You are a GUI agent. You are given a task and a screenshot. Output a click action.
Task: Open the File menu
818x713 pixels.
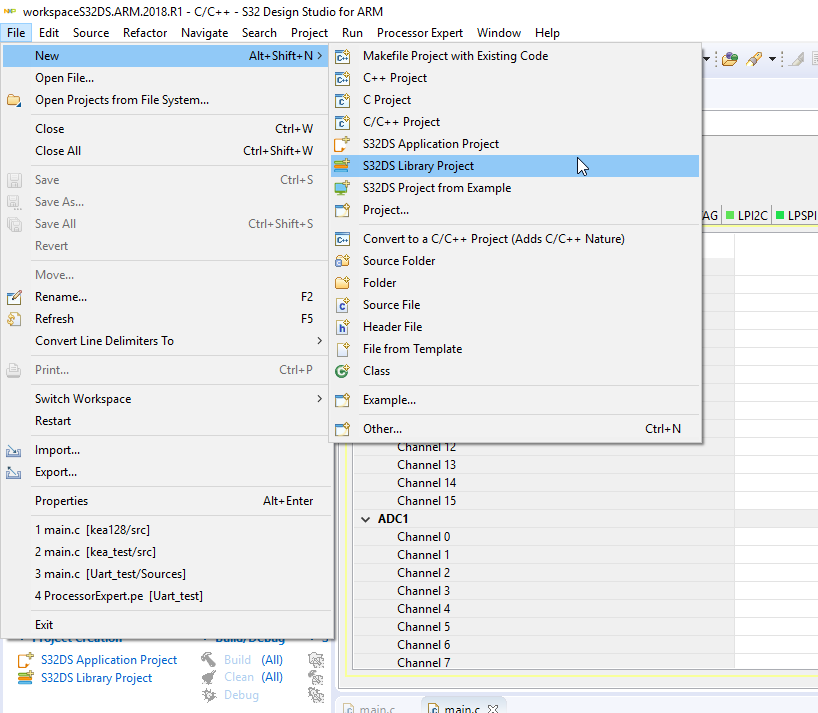pos(16,33)
